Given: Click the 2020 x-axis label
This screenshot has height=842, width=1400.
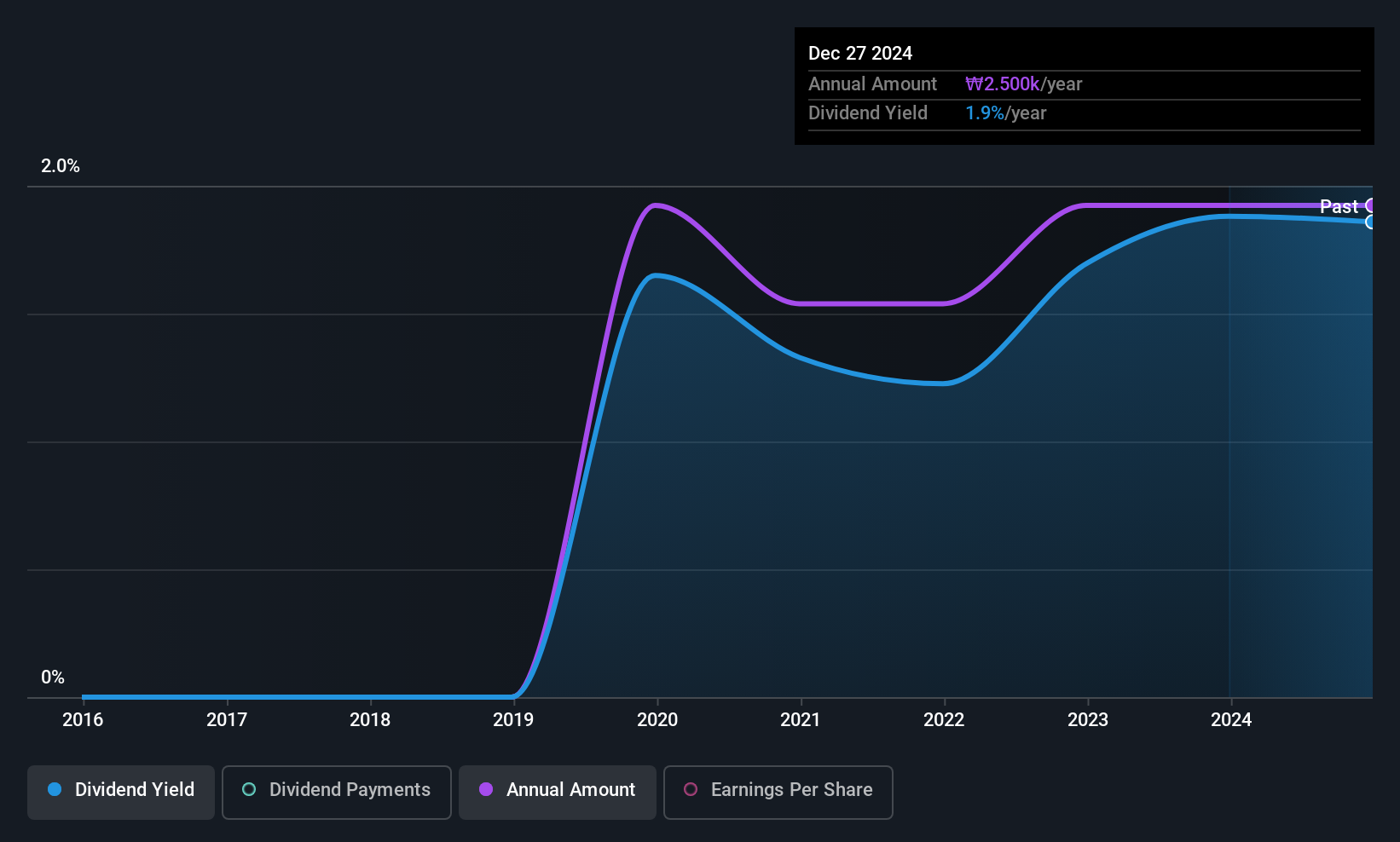Looking at the screenshot, I should pyautogui.click(x=657, y=720).
